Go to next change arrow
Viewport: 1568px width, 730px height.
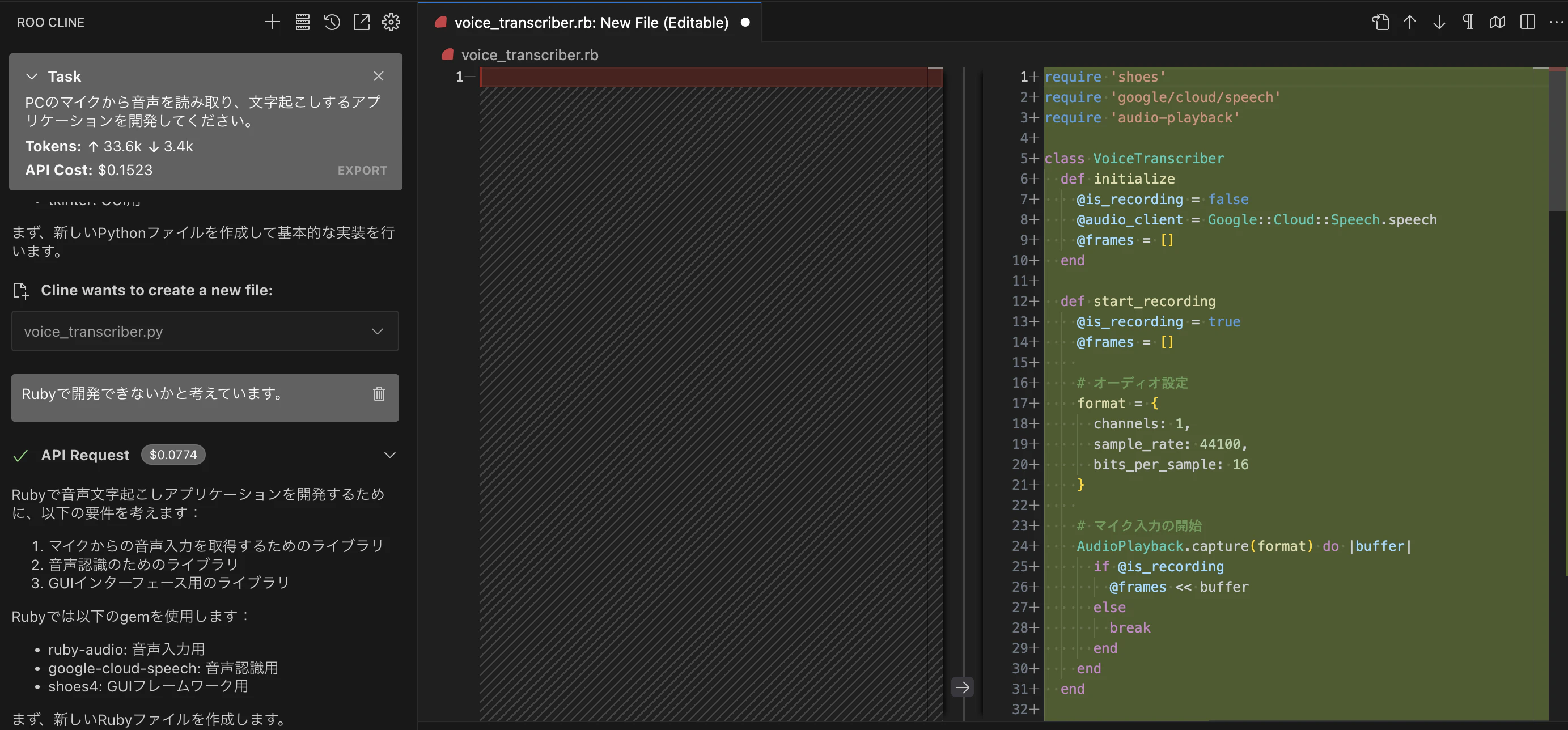click(1439, 23)
